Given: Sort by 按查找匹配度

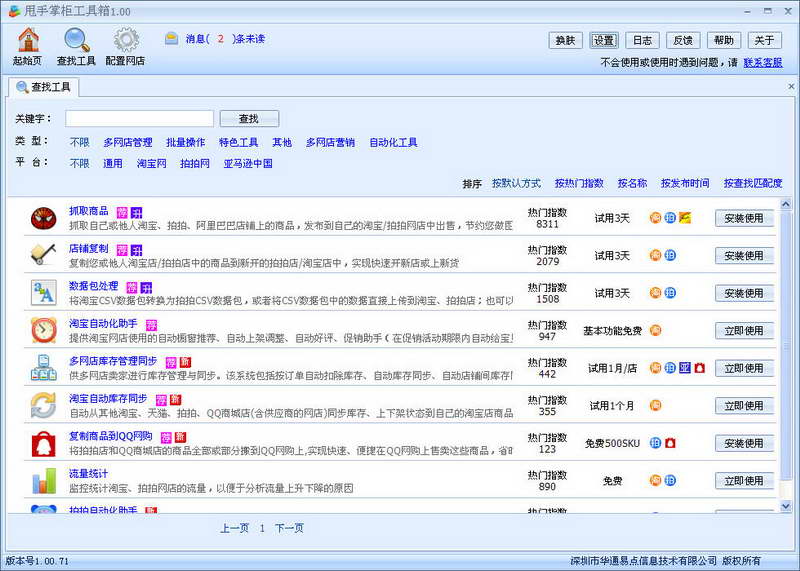Looking at the screenshot, I should coord(753,183).
